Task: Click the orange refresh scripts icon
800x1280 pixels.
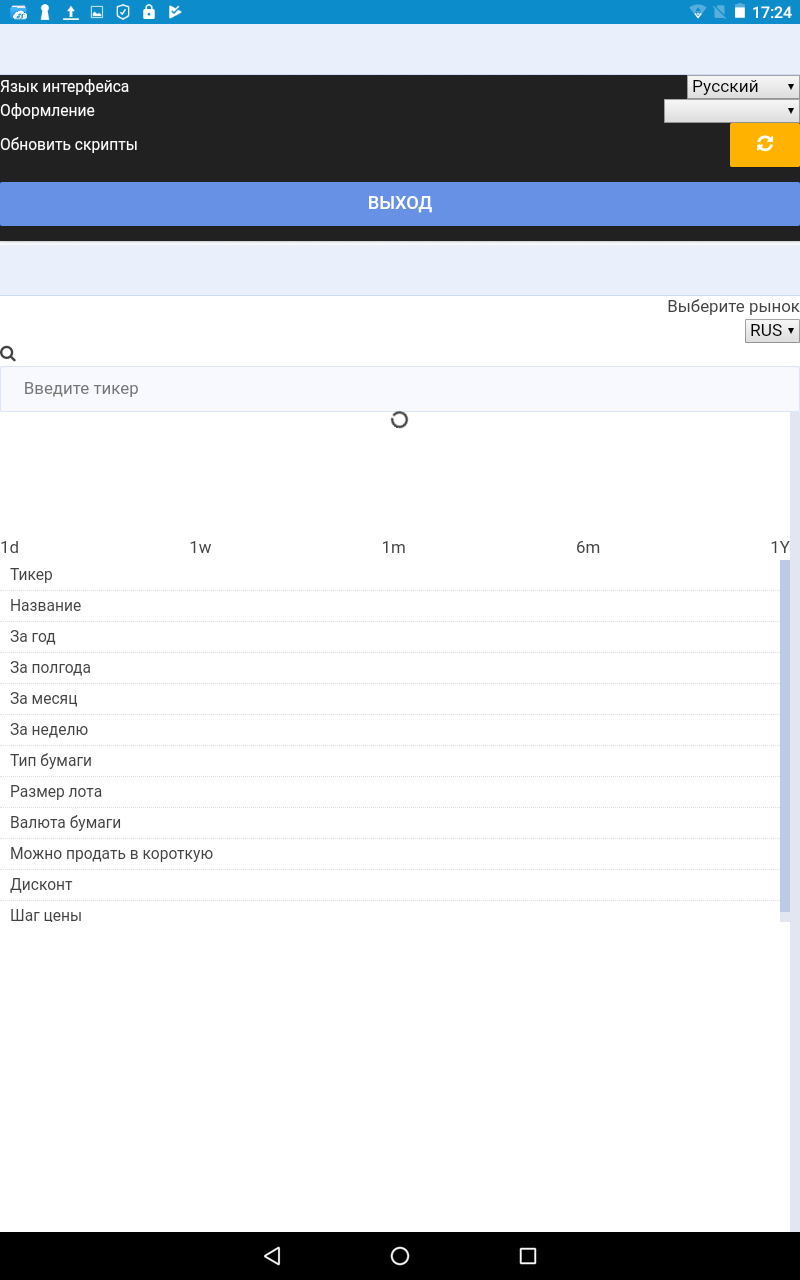Action: [765, 145]
